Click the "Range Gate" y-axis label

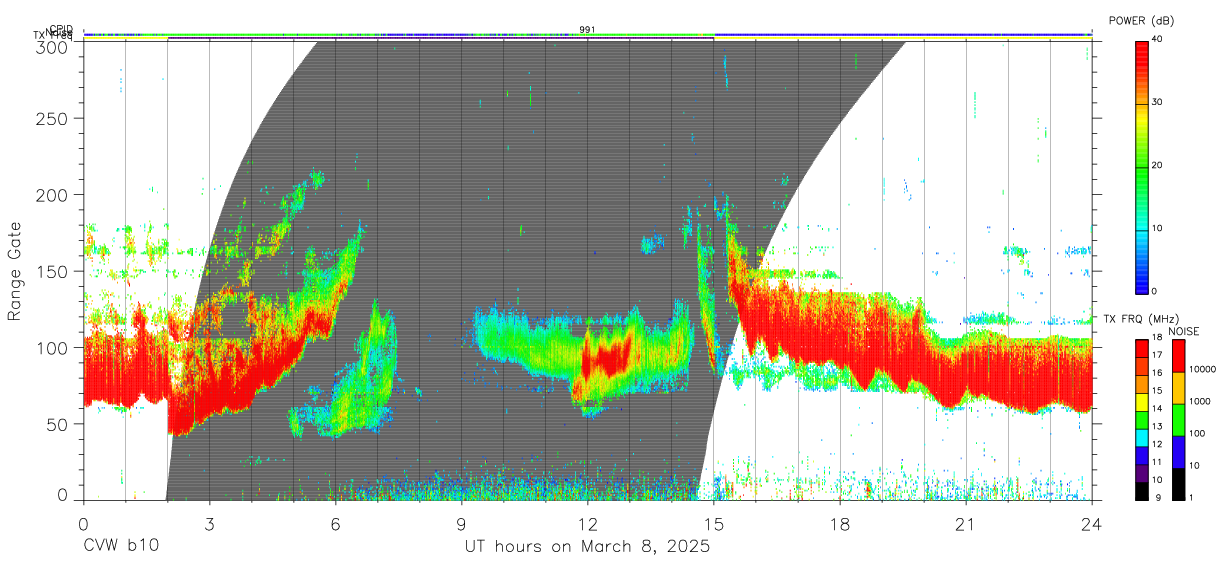click(x=15, y=271)
